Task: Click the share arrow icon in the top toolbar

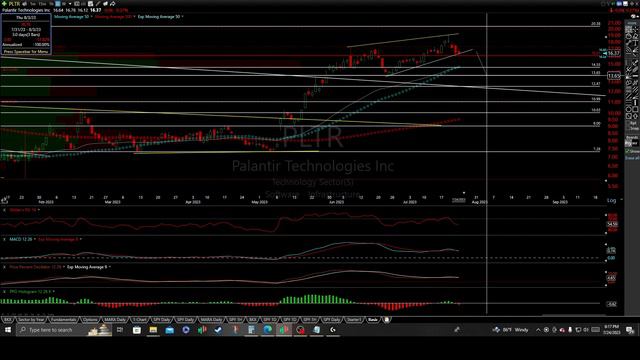Action: click(x=112, y=4)
